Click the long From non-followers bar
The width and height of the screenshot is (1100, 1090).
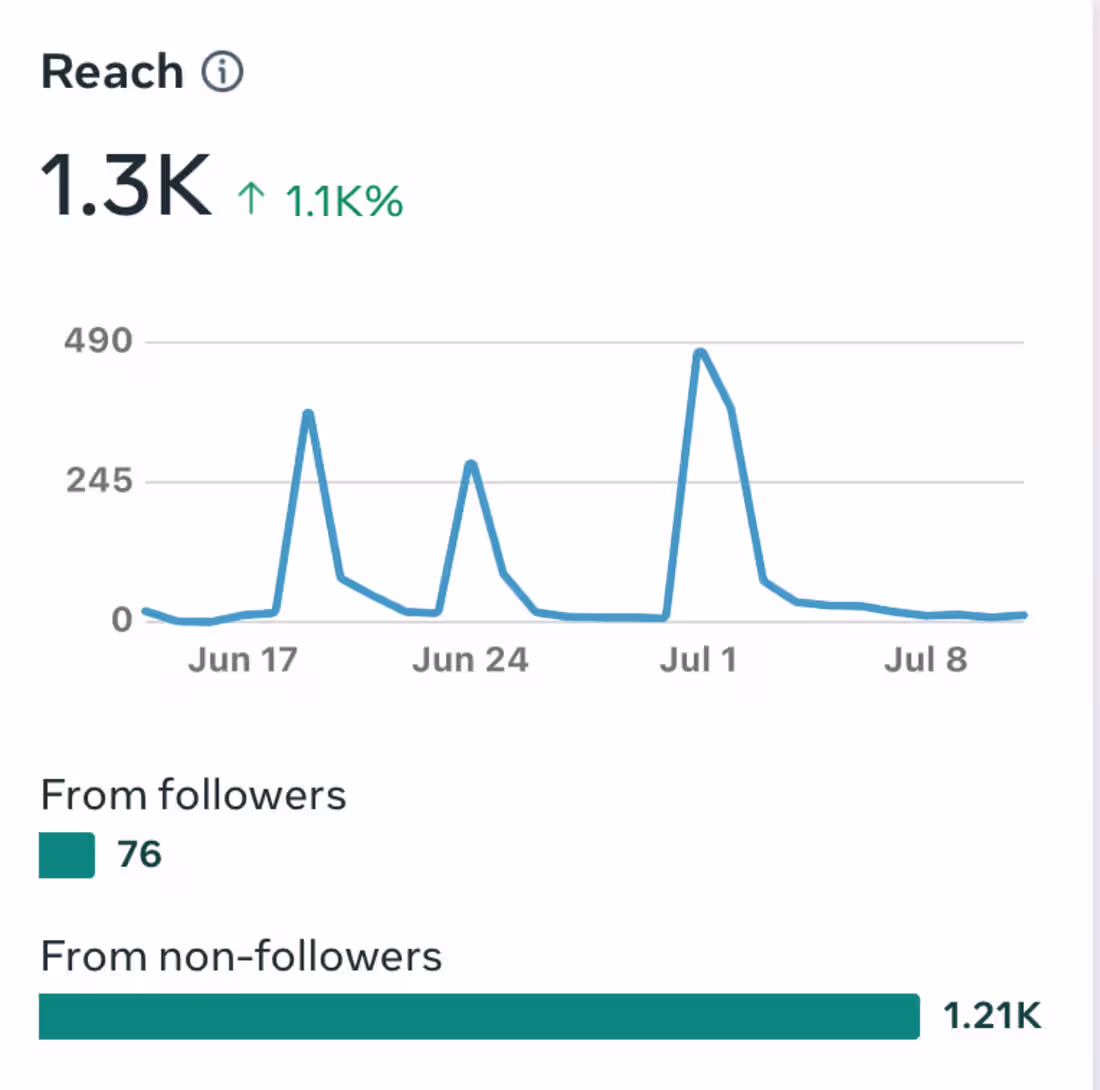(x=479, y=1016)
